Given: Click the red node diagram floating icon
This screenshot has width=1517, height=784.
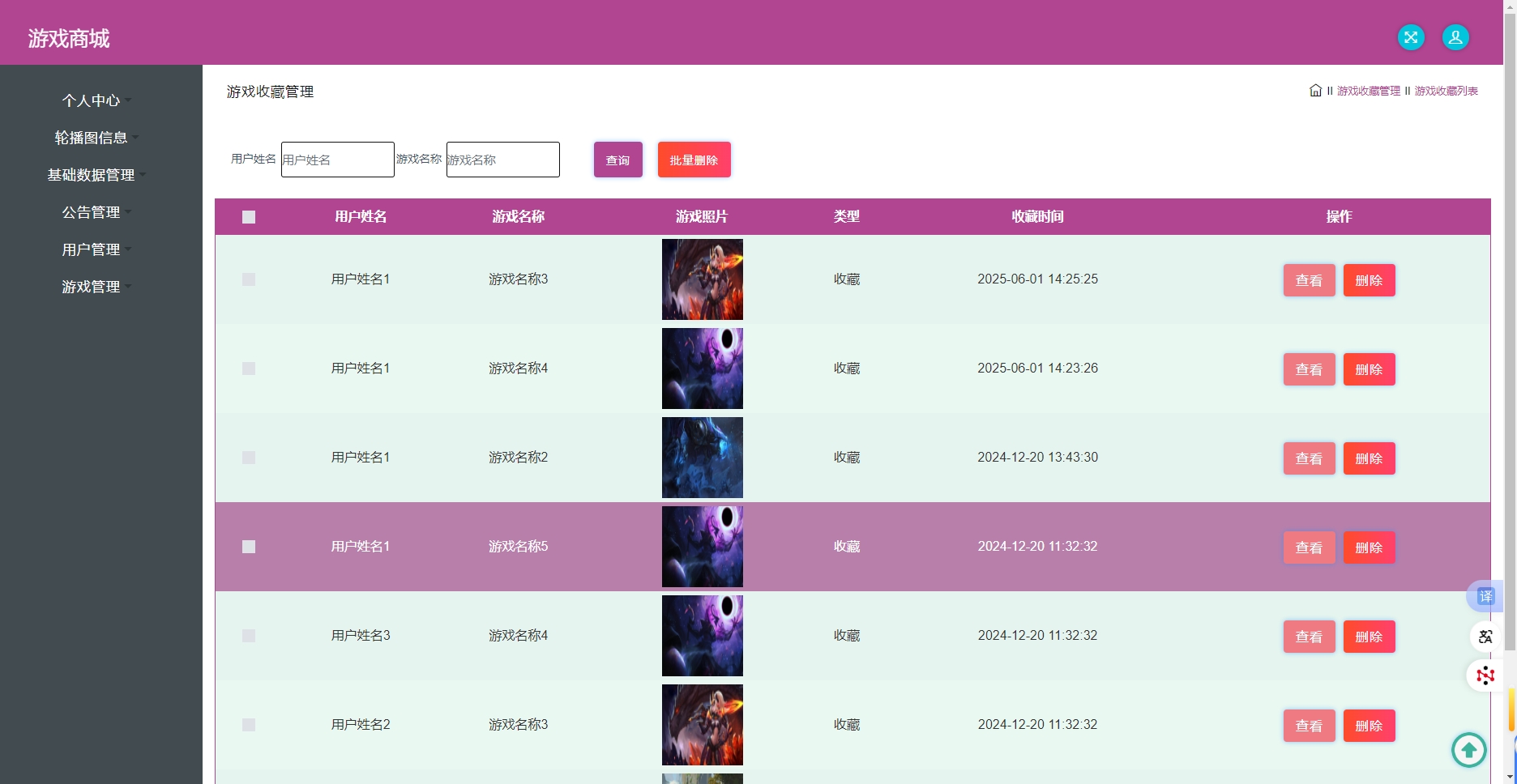Looking at the screenshot, I should point(1485,675).
